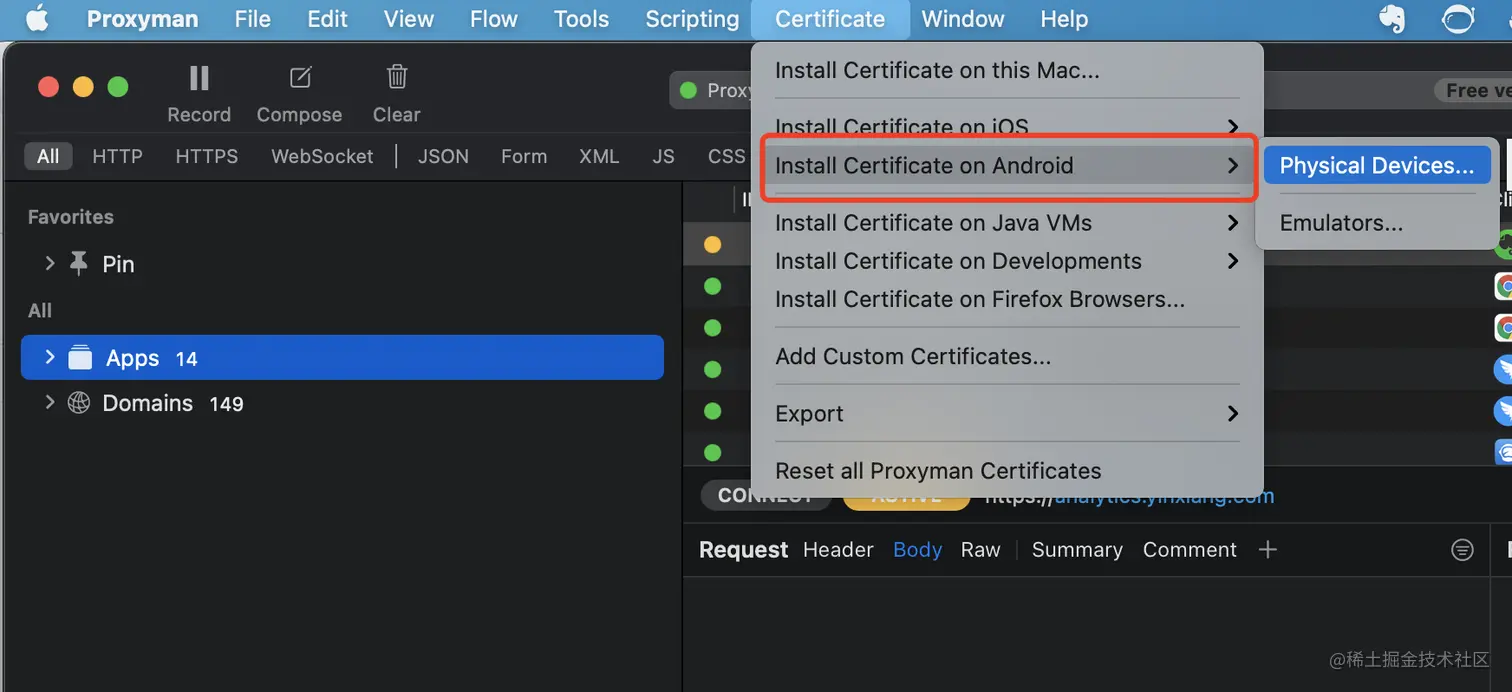Click the Free version badge
Screen dimensions: 1512x692
click(x=1472, y=90)
